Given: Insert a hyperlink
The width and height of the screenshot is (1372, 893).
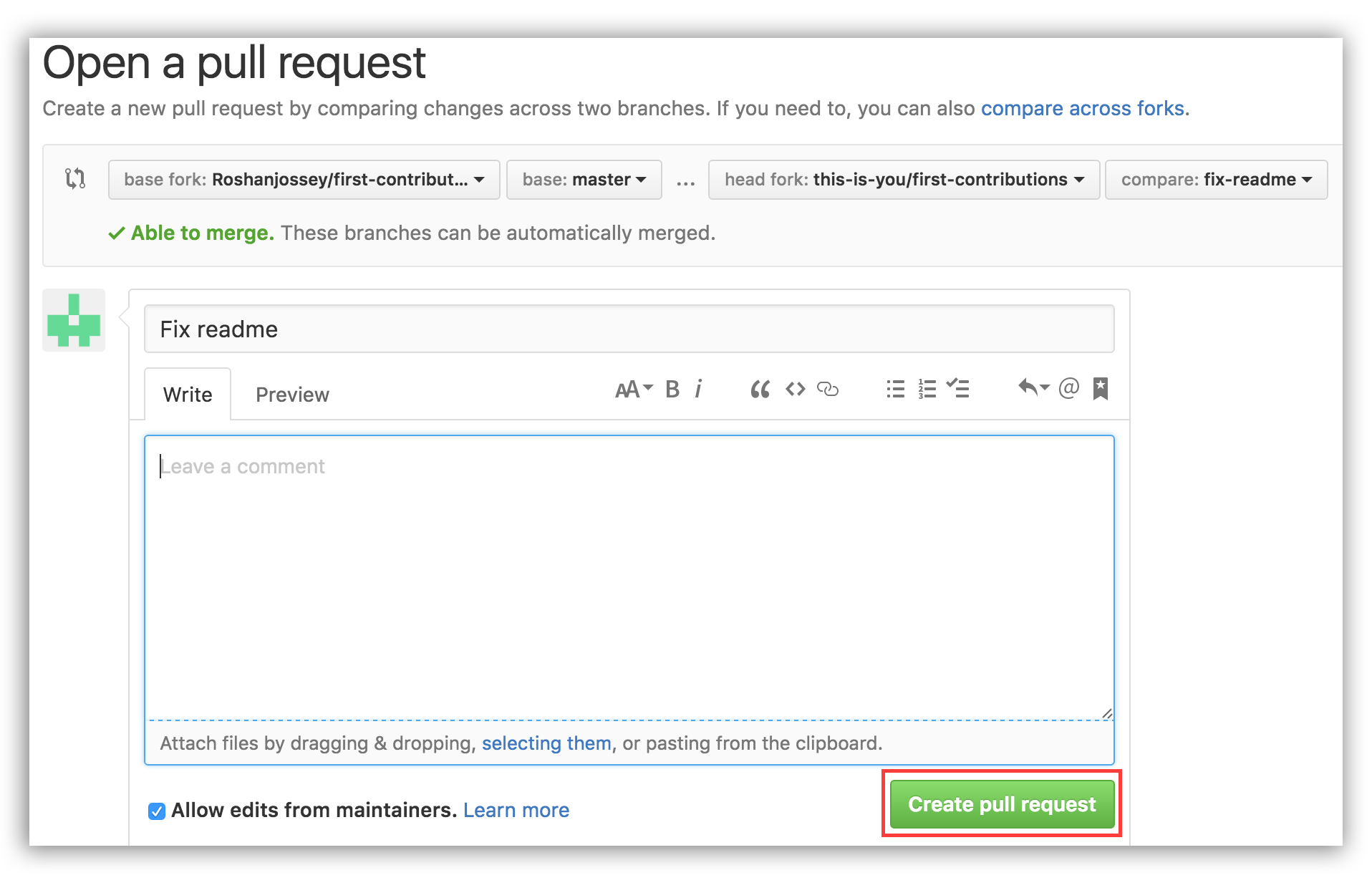Looking at the screenshot, I should 828,389.
